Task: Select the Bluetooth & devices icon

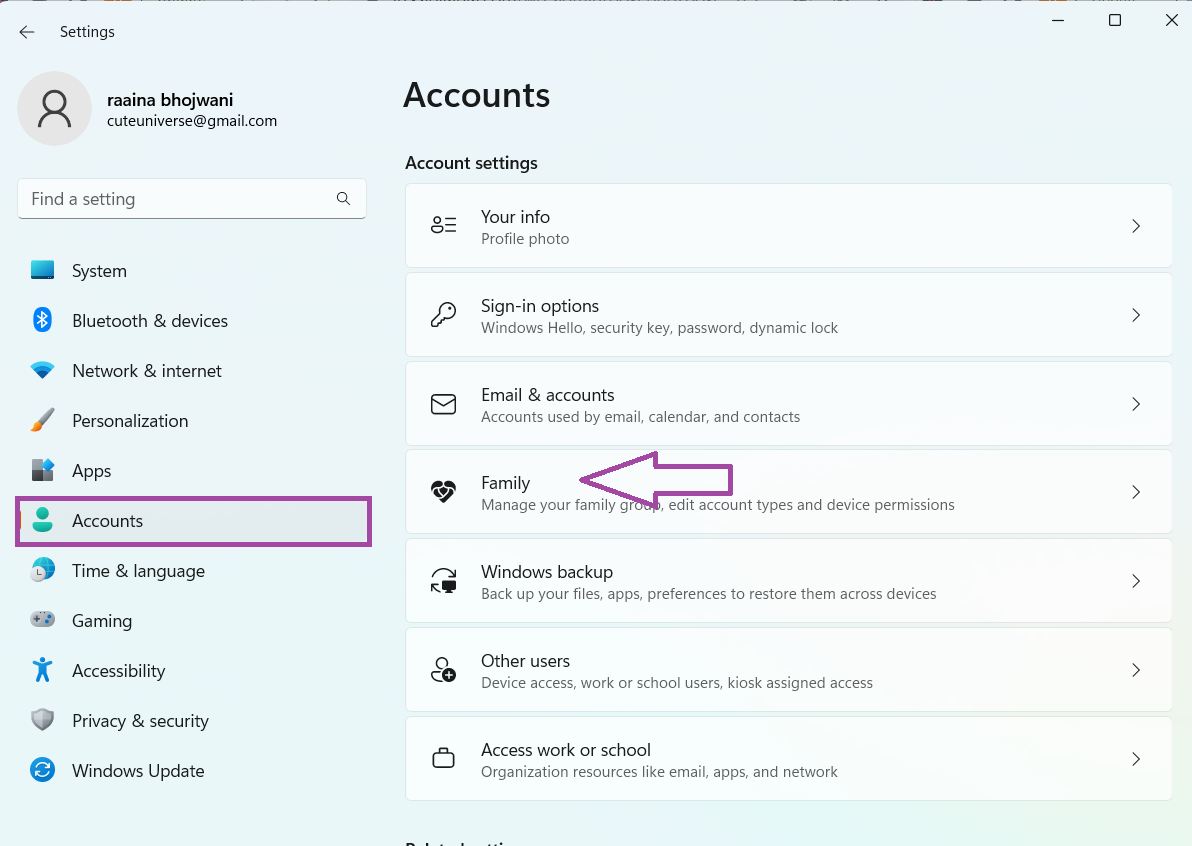Action: [42, 320]
